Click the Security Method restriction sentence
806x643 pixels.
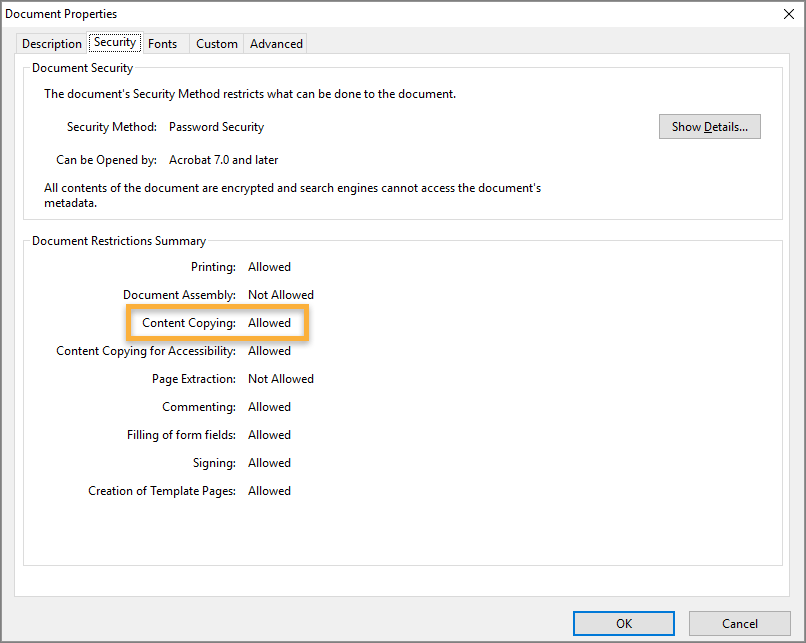(250, 94)
